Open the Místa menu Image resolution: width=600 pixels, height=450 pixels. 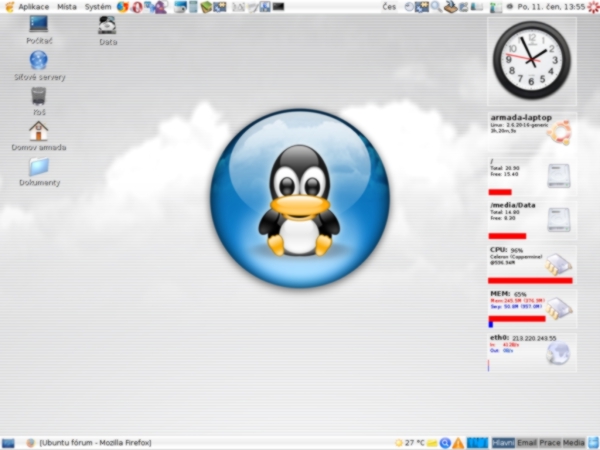coord(67,7)
